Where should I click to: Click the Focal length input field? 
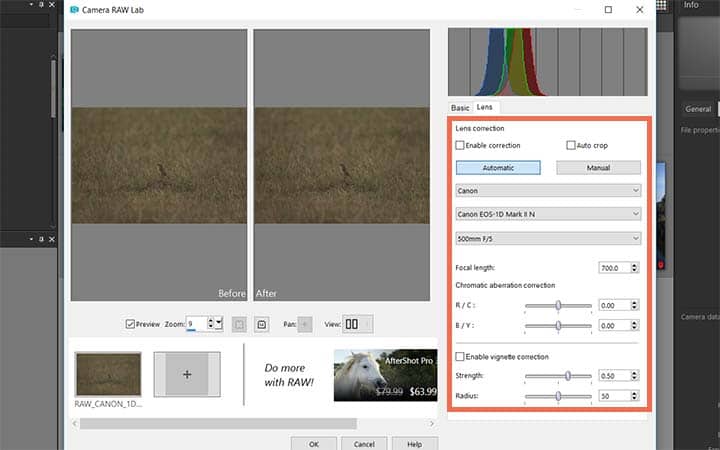(614, 268)
